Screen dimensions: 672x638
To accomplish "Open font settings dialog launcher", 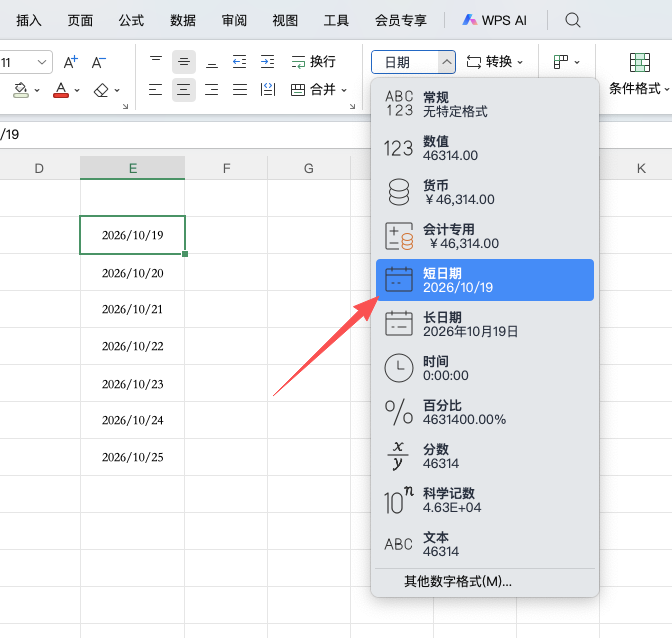I will (x=125, y=106).
